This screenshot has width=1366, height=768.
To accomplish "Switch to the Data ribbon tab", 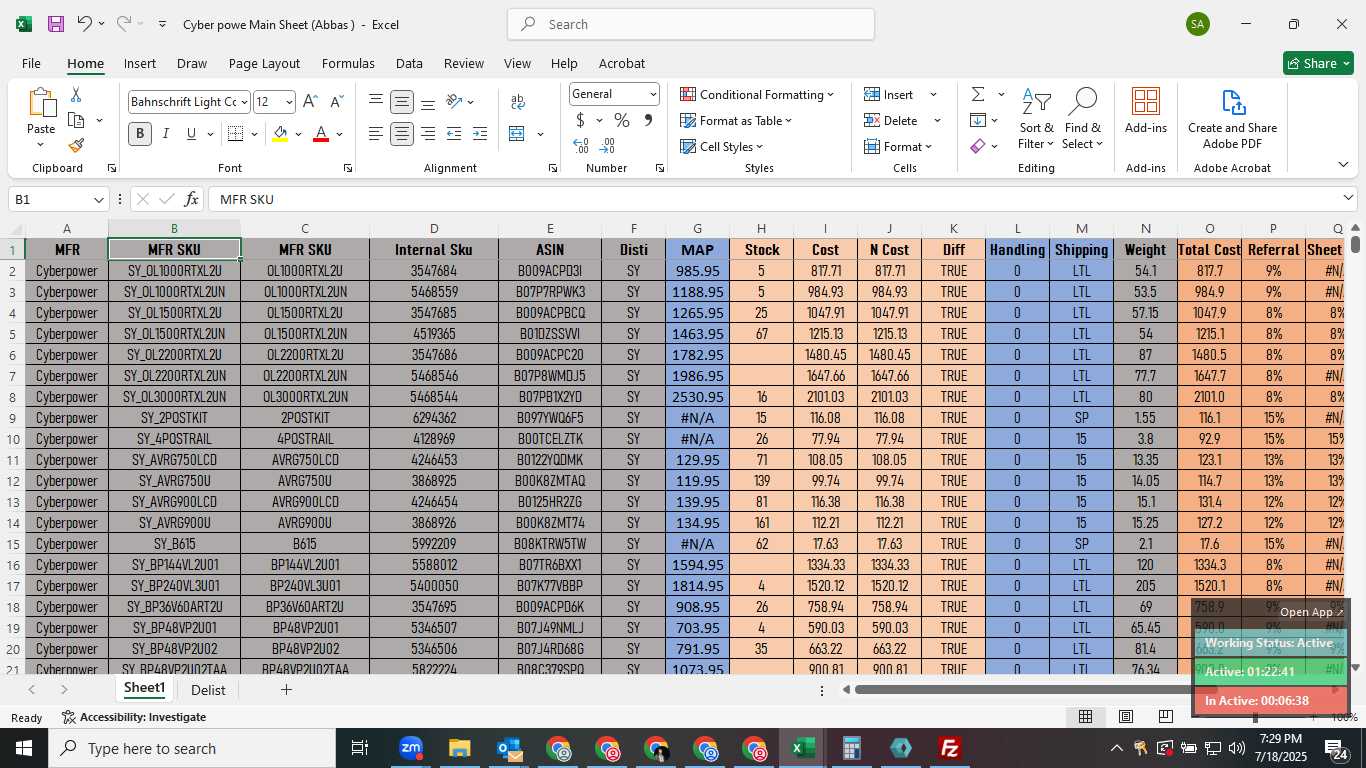I will point(409,63).
